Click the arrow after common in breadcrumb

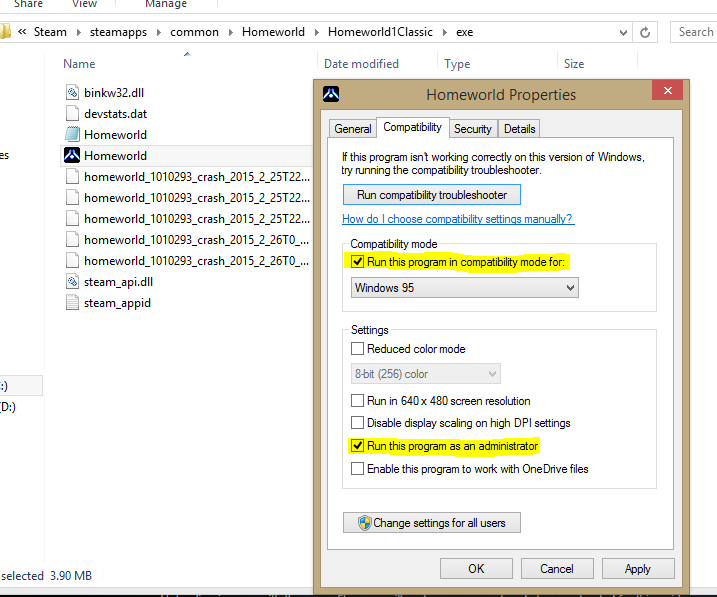click(230, 32)
